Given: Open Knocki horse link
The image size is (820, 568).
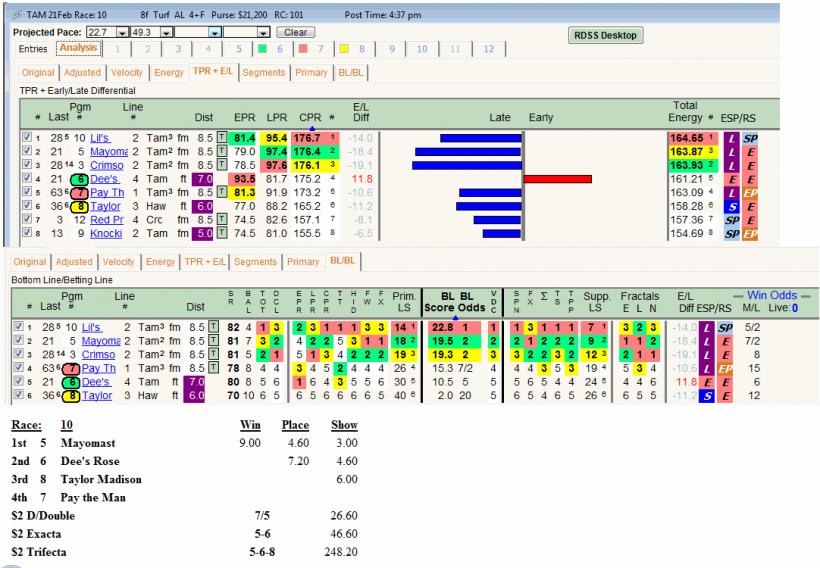Looking at the screenshot, I should pyautogui.click(x=106, y=233).
